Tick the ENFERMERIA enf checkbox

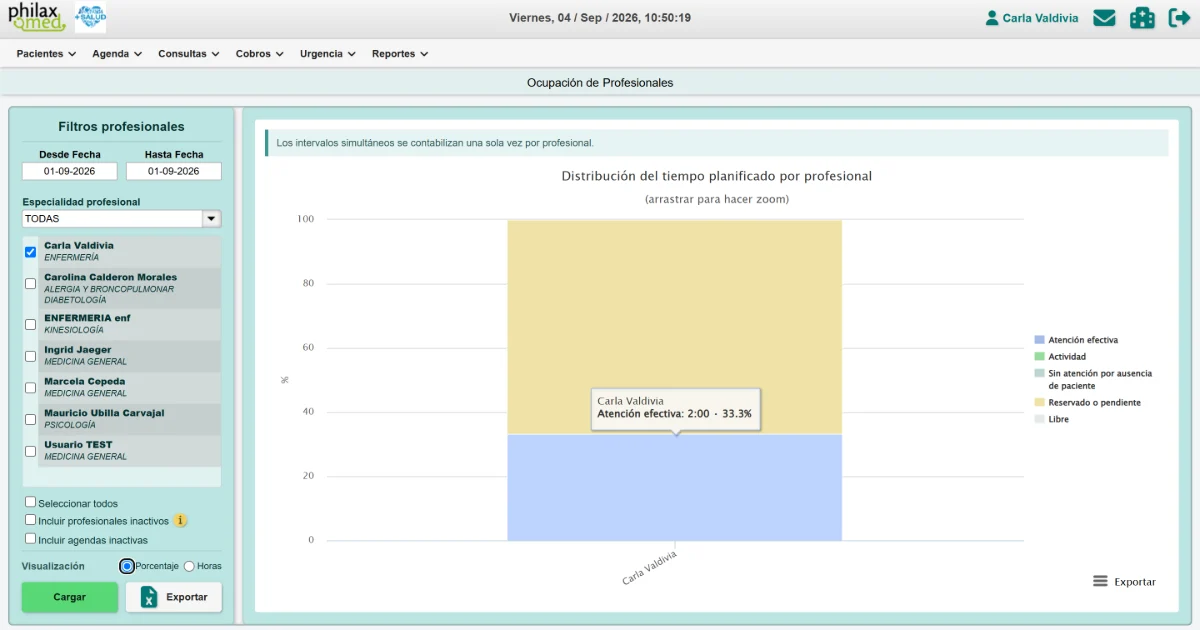pyautogui.click(x=30, y=324)
